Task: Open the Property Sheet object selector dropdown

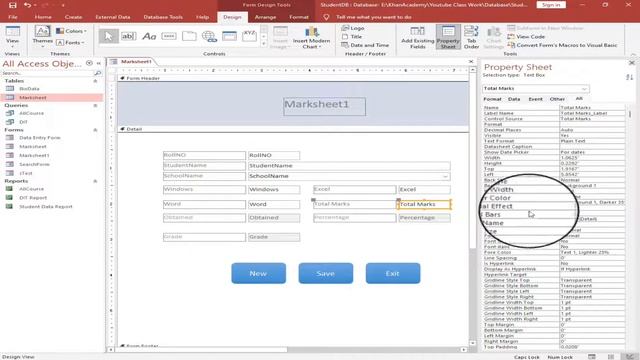Action: point(584,89)
